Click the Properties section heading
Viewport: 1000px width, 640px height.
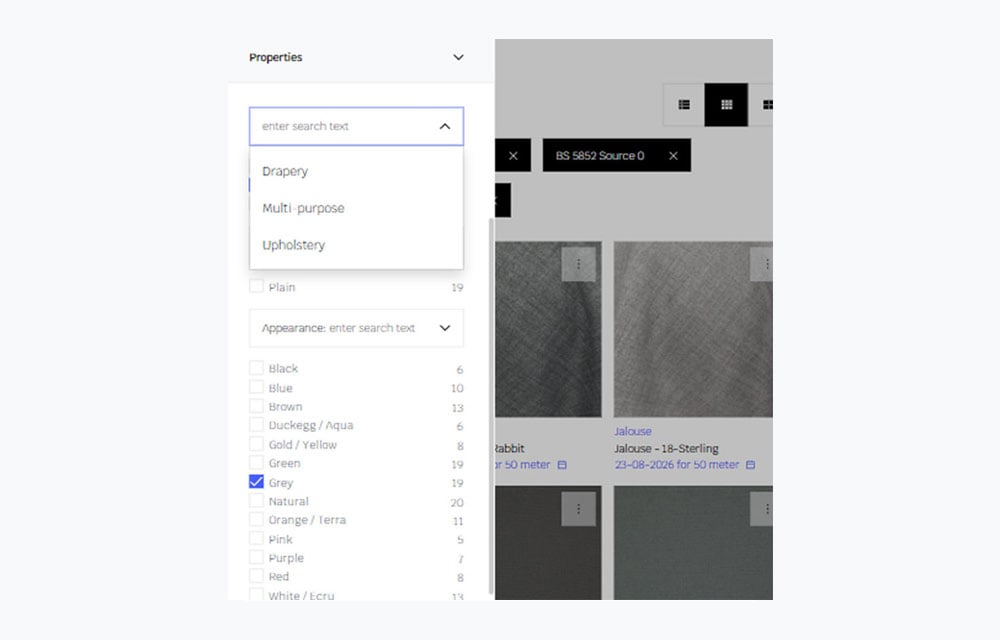(276, 57)
